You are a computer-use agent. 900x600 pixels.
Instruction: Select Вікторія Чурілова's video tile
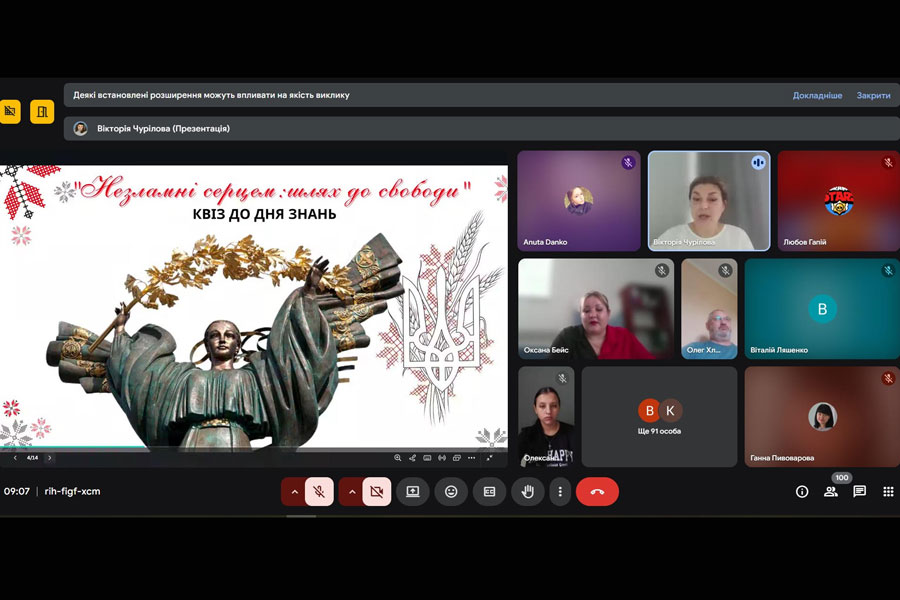coord(709,201)
